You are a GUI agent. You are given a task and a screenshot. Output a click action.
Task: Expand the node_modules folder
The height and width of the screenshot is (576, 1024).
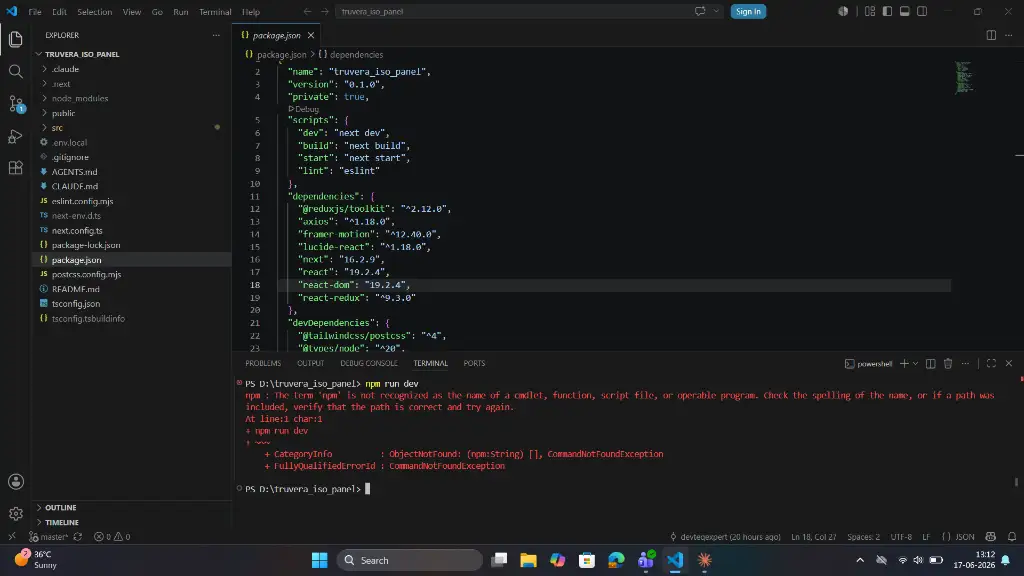click(80, 99)
